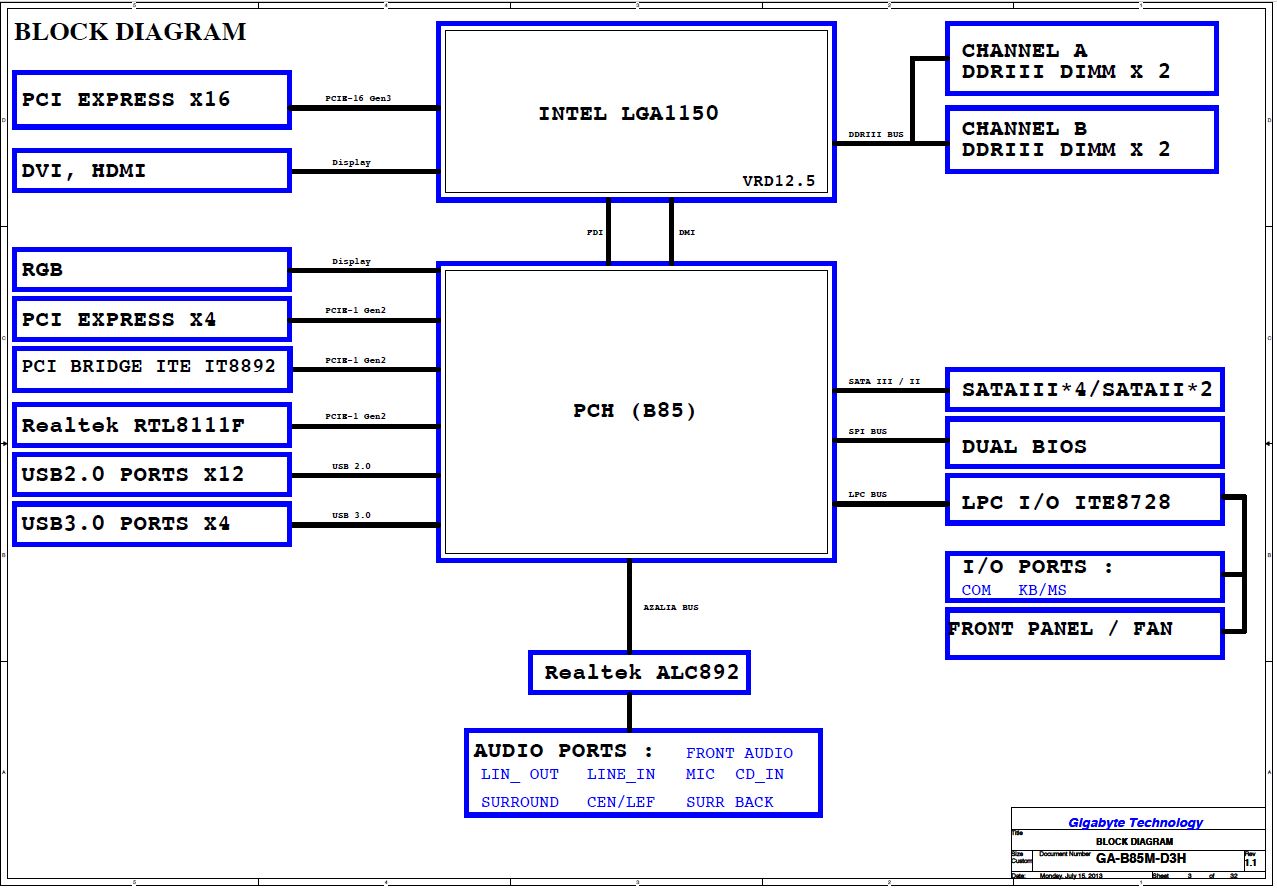The image size is (1277, 890).
Task: Click the FRONT AUDIO label in audio ports
Action: coord(739,753)
